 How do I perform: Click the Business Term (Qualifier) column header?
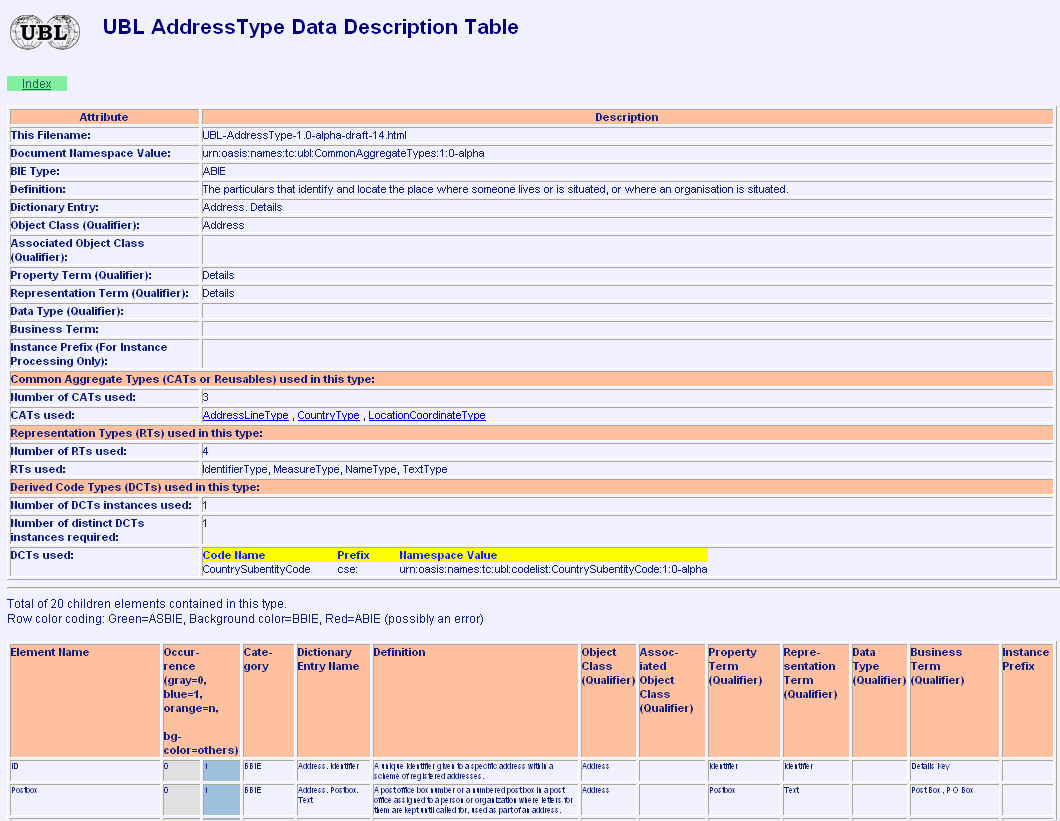(952, 666)
